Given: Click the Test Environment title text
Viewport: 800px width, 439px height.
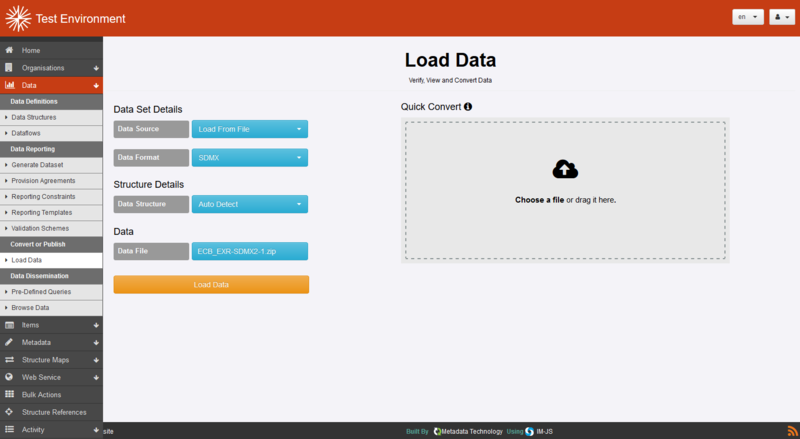Looking at the screenshot, I should (x=81, y=19).
